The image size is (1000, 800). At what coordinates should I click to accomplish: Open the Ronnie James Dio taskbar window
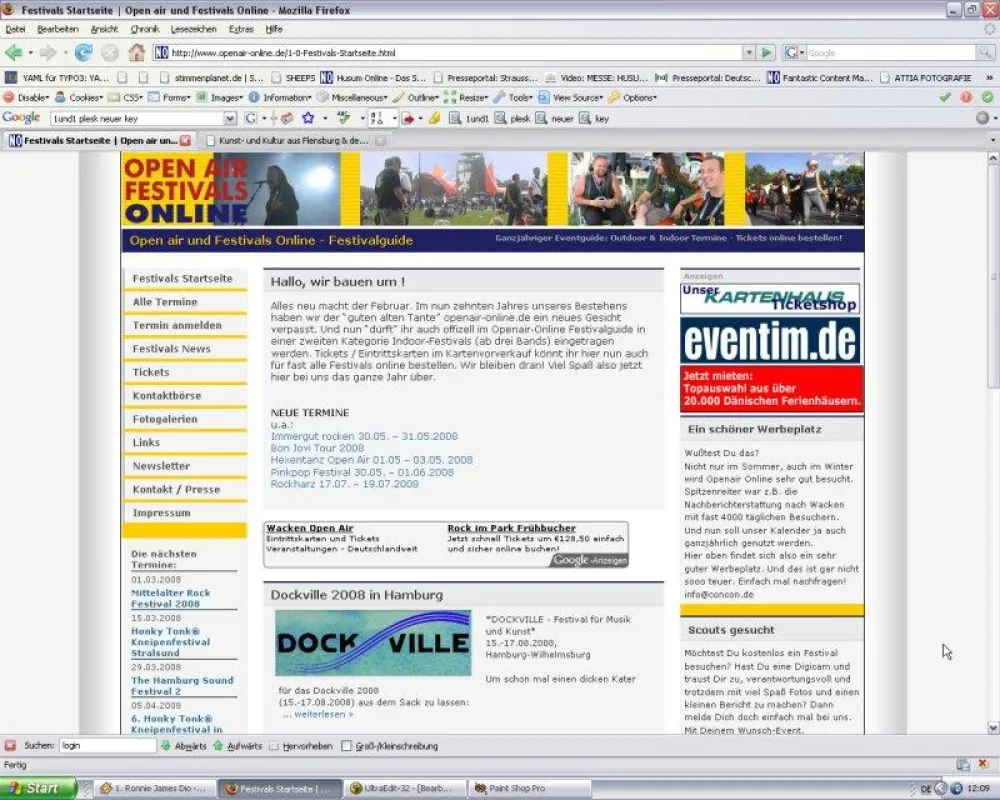pos(154,789)
